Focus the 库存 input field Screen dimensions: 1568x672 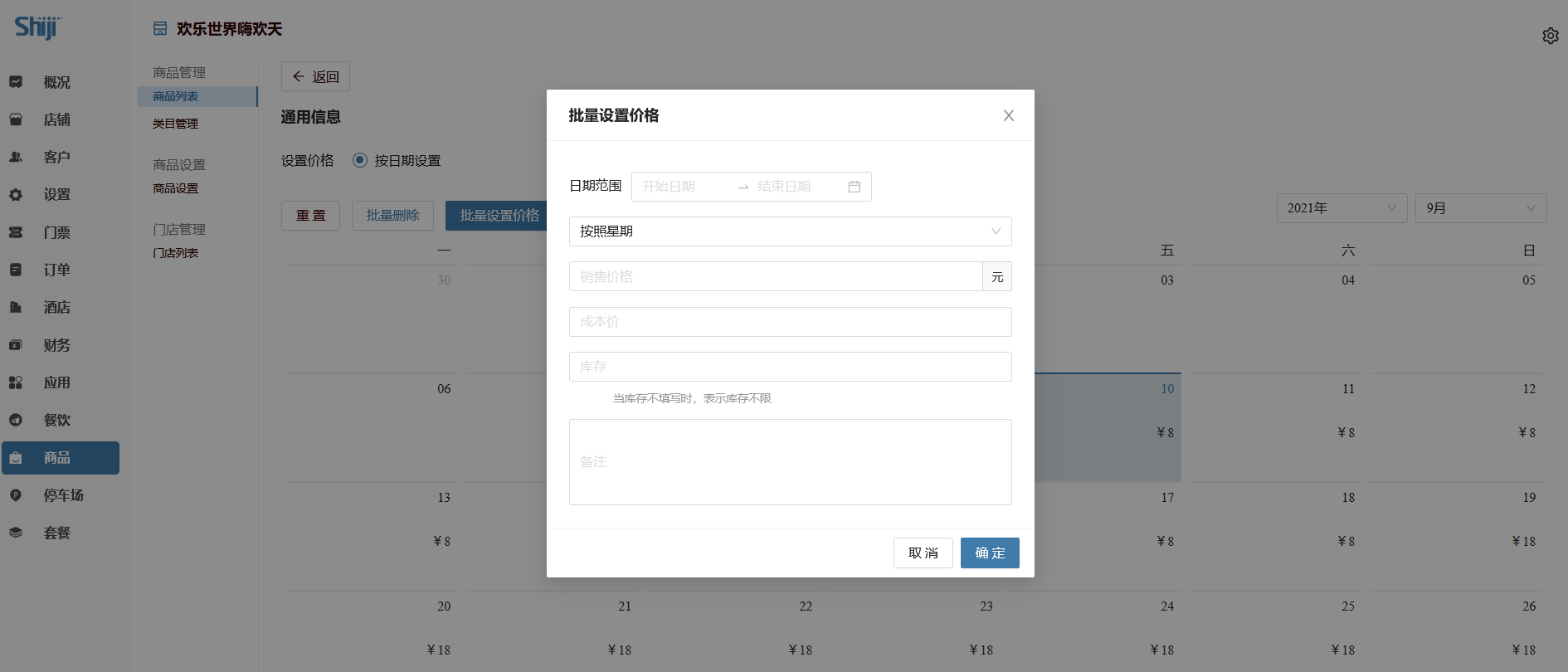(790, 367)
